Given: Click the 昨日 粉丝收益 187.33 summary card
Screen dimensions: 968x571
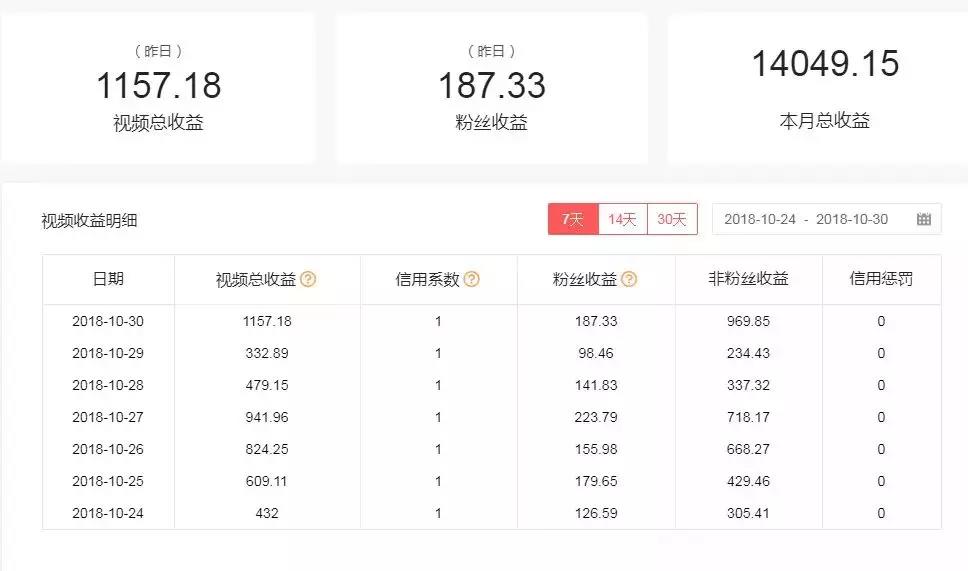Looking at the screenshot, I should [491, 88].
